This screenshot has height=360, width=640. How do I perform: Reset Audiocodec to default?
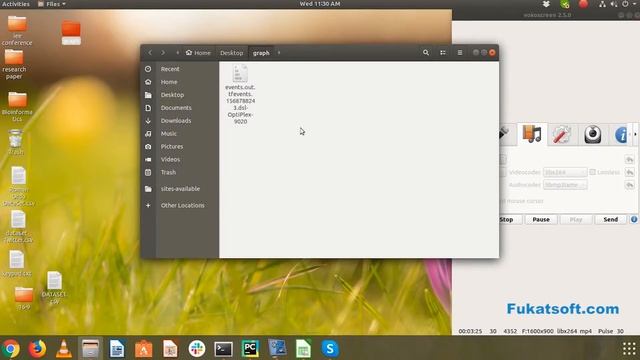pos(629,185)
